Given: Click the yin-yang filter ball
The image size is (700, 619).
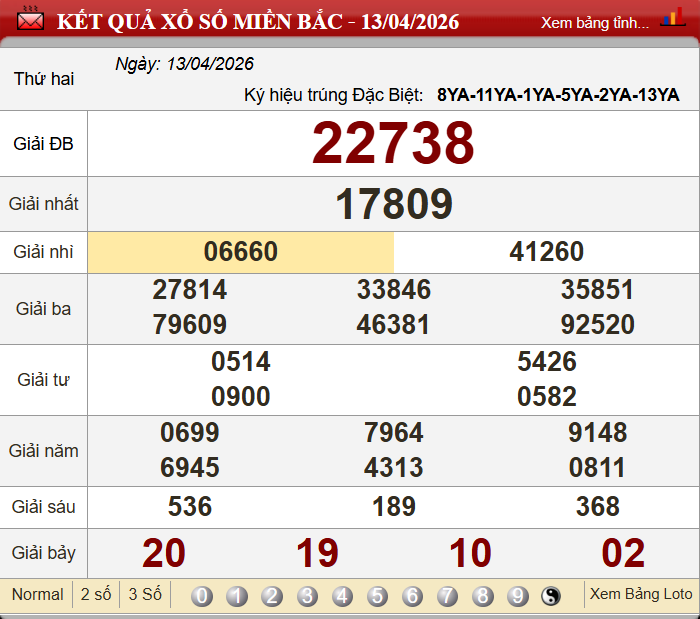Looking at the screenshot, I should [x=551, y=596].
